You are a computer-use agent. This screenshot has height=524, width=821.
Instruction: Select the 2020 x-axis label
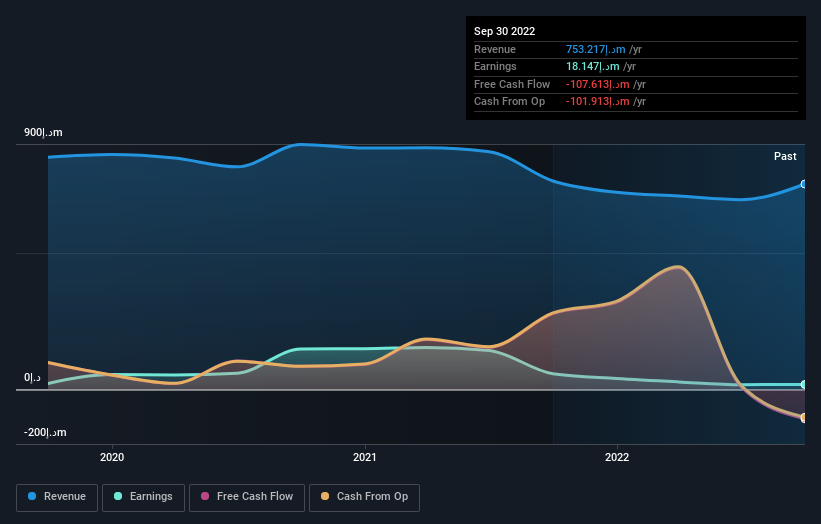112,457
